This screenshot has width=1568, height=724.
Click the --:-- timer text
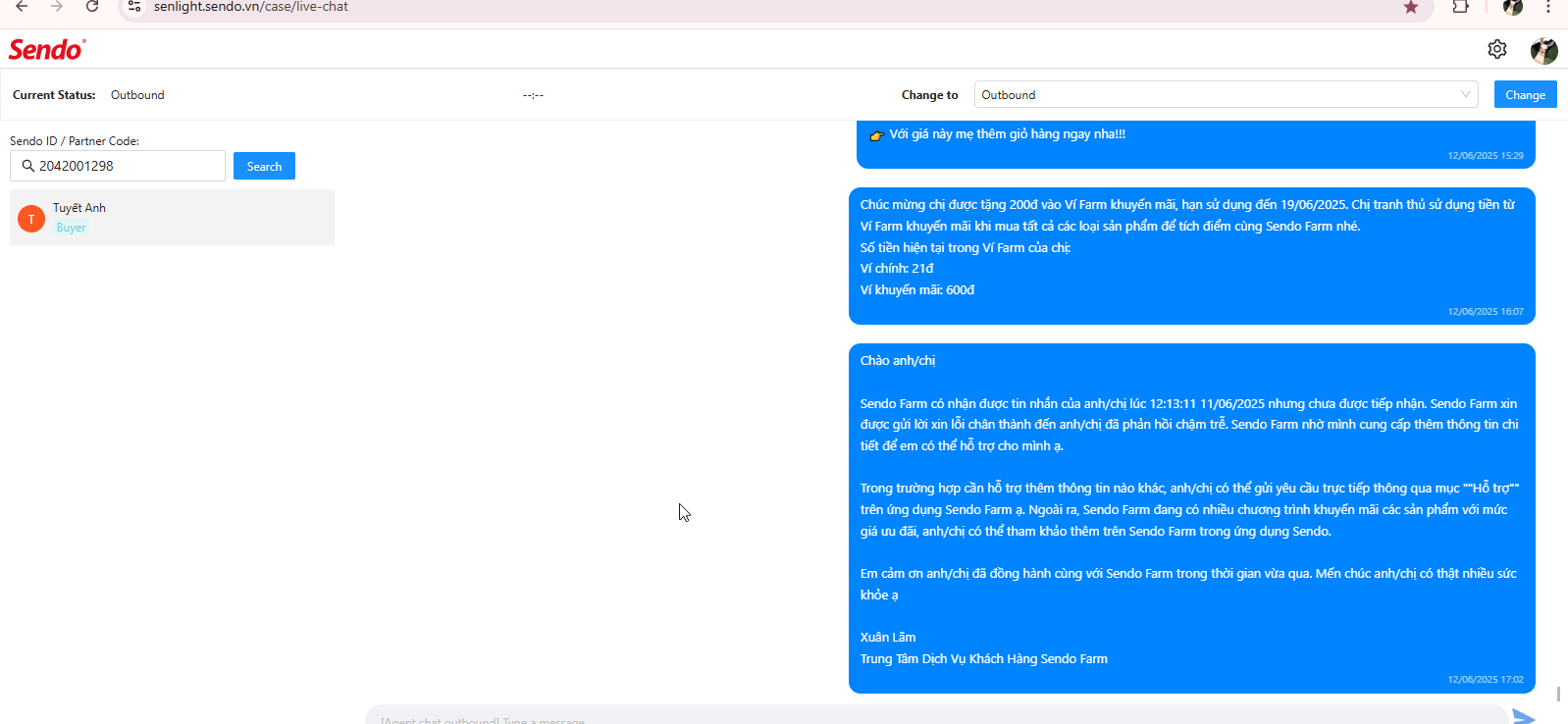point(533,95)
